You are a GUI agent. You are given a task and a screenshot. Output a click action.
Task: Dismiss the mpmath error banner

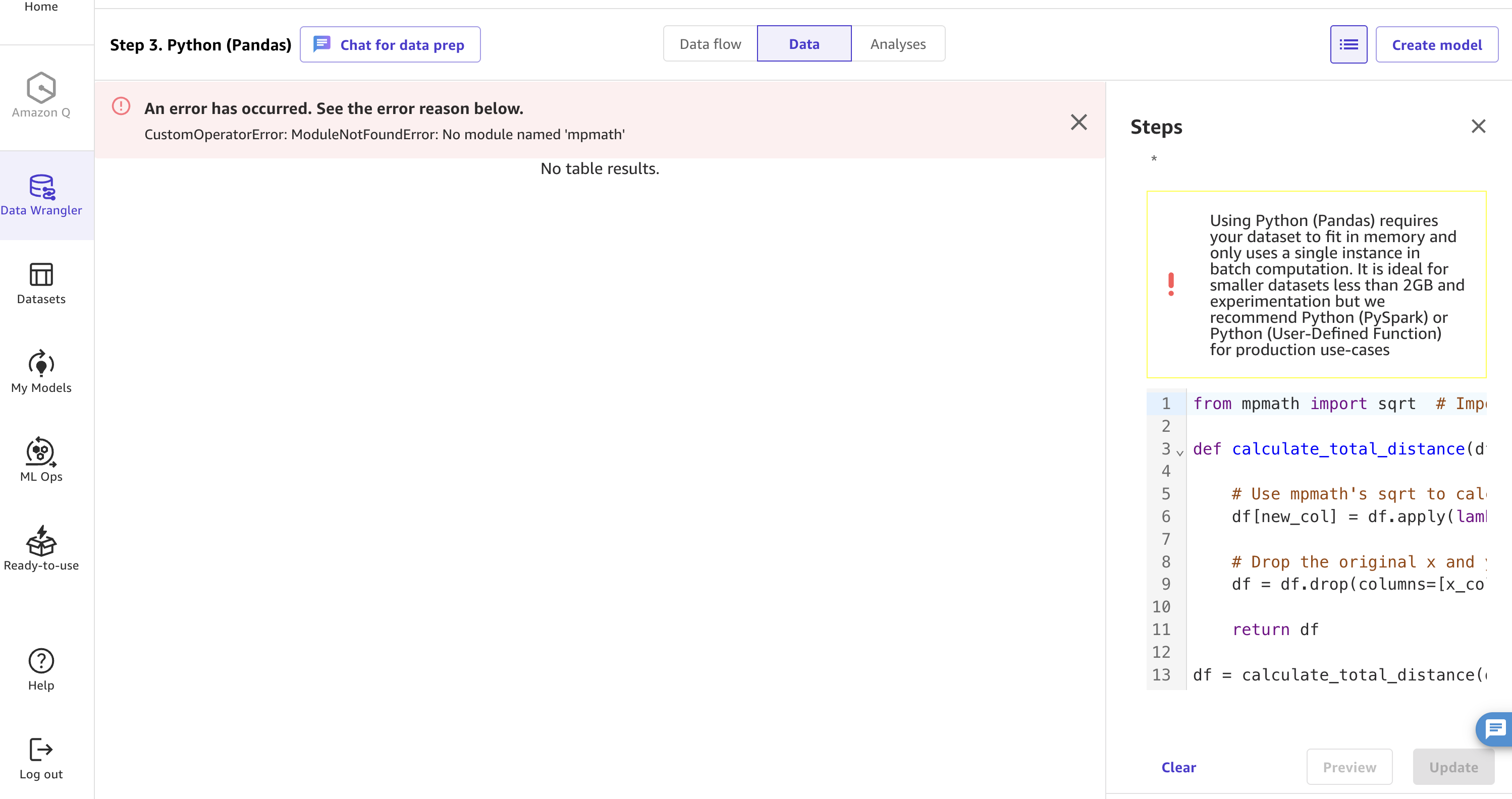1079,122
